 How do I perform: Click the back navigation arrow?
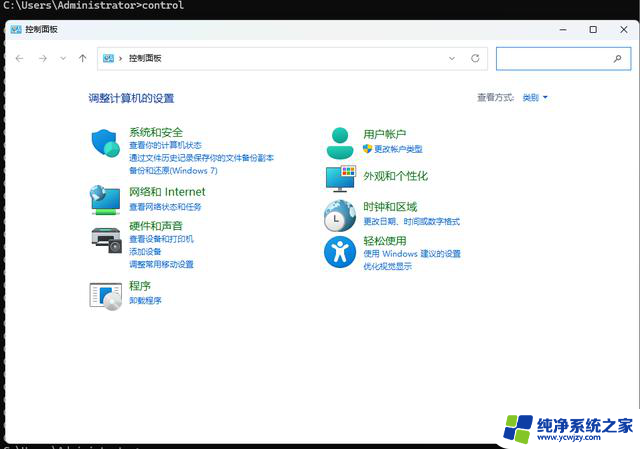click(x=19, y=58)
